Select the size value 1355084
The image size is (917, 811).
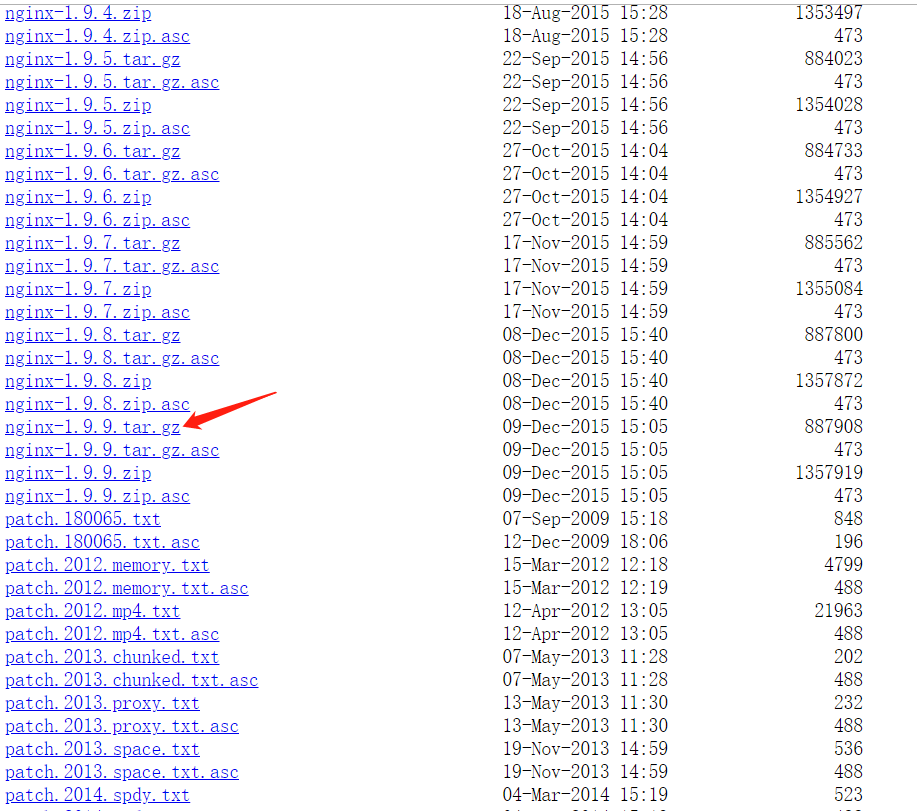click(x=829, y=289)
